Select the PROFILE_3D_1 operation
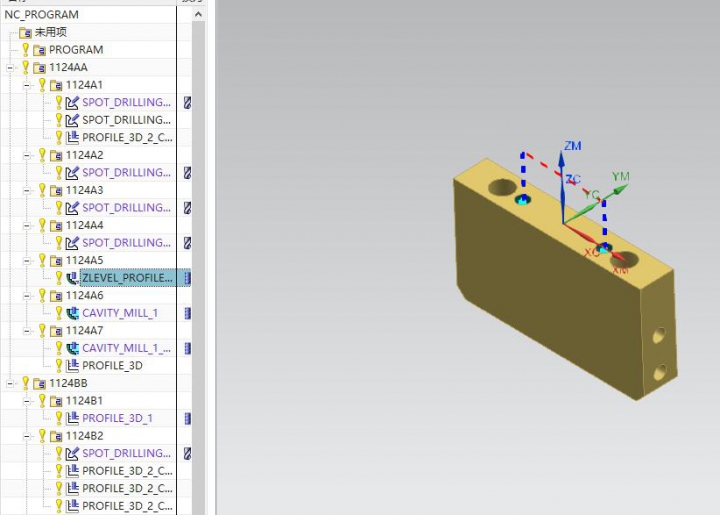 [117, 418]
